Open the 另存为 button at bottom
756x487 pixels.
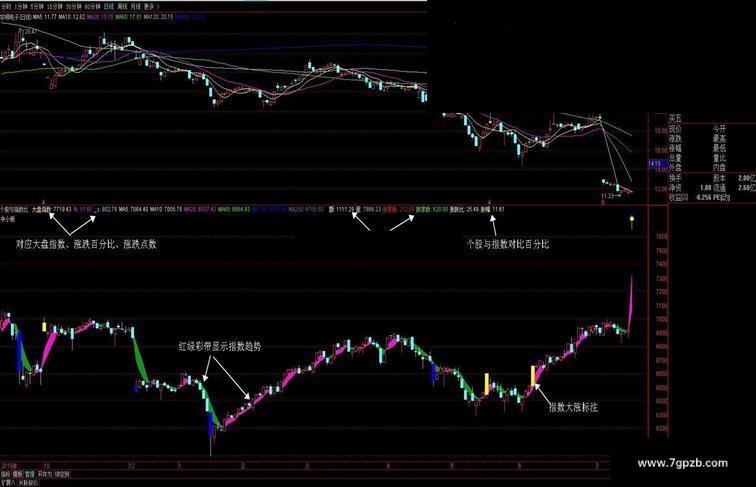[45, 474]
